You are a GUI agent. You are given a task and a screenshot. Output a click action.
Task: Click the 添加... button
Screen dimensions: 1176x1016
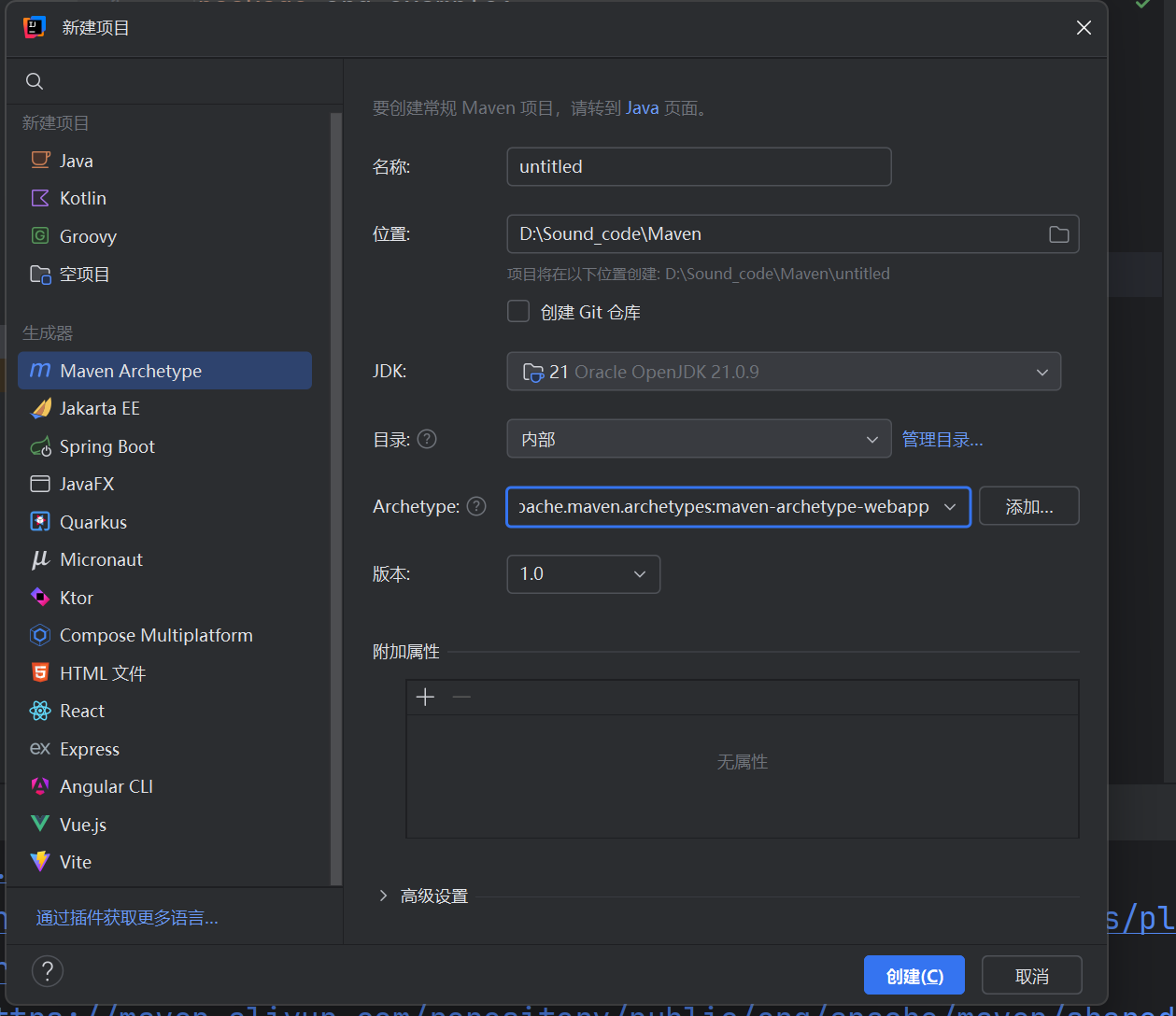point(1029,506)
